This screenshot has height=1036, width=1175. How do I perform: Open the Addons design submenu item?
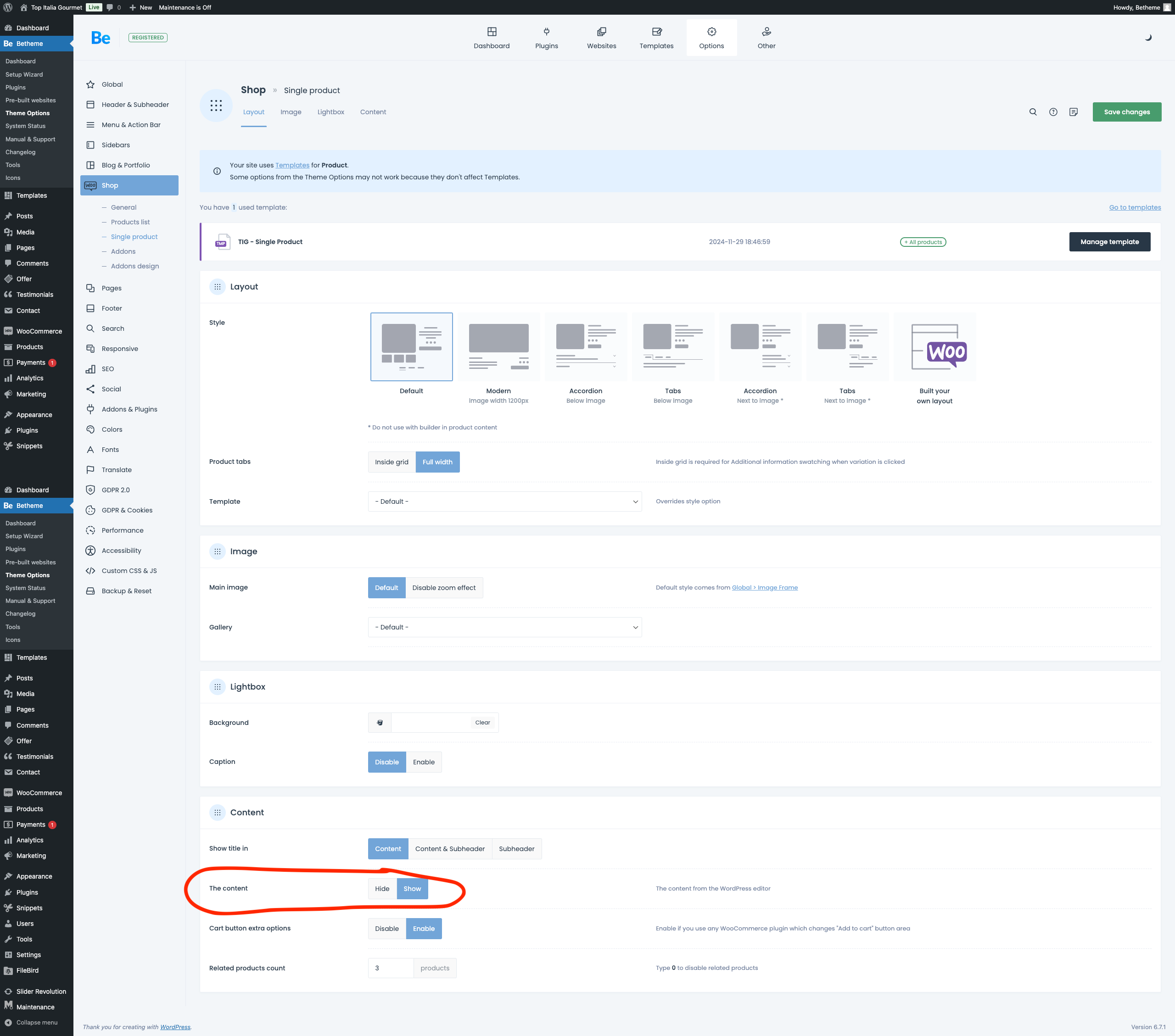(x=135, y=266)
